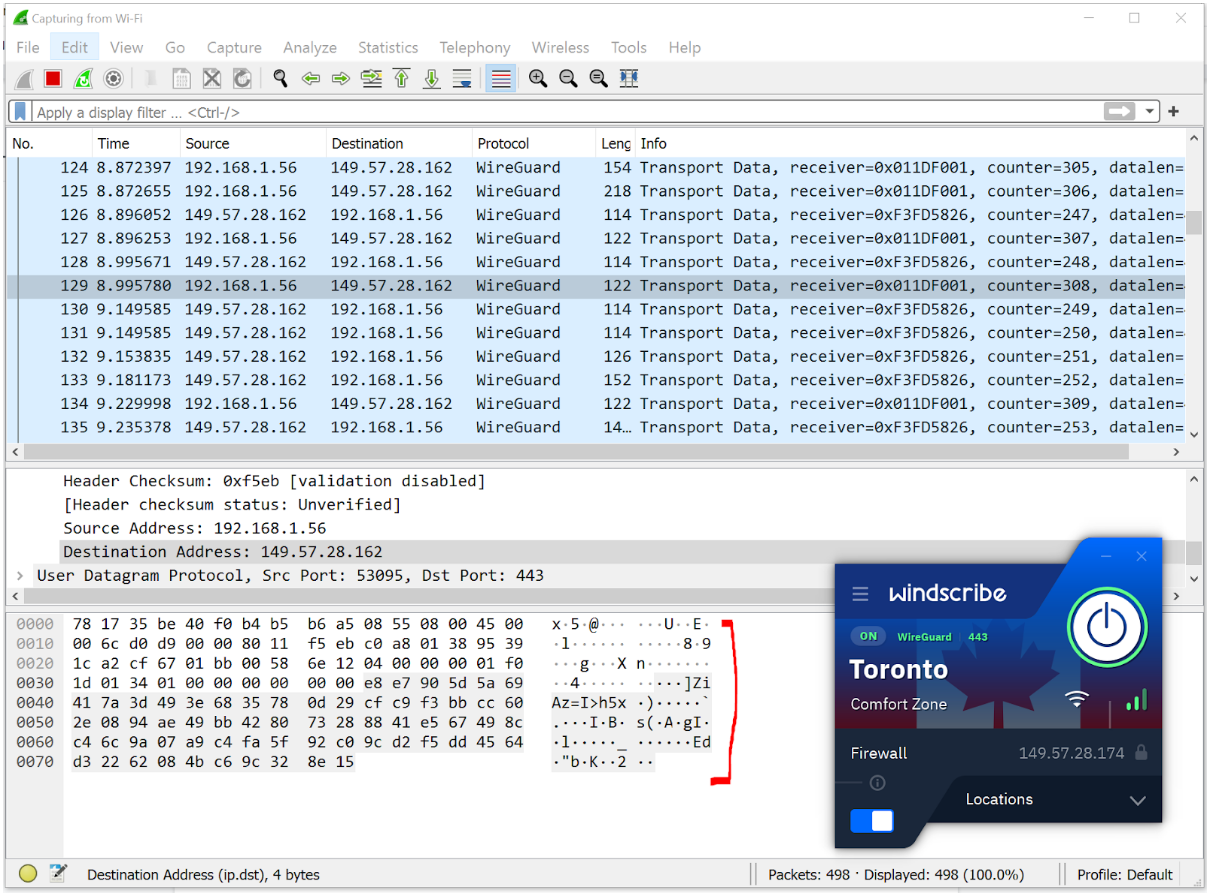
Task: Open the Wireless menu
Action: click(560, 47)
